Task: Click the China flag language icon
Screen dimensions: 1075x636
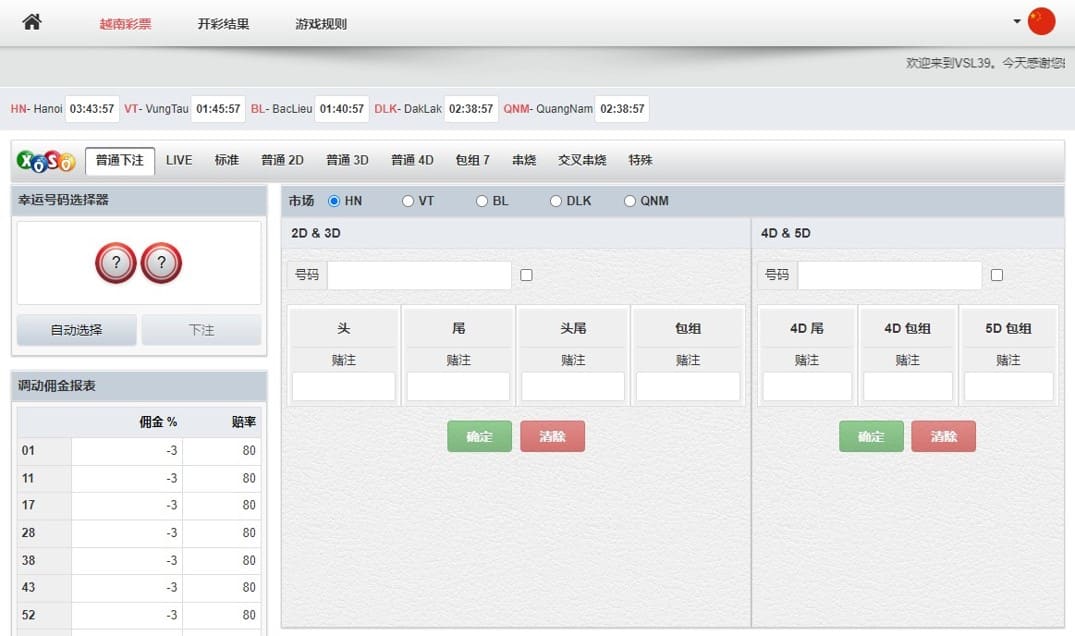Action: (x=1041, y=21)
